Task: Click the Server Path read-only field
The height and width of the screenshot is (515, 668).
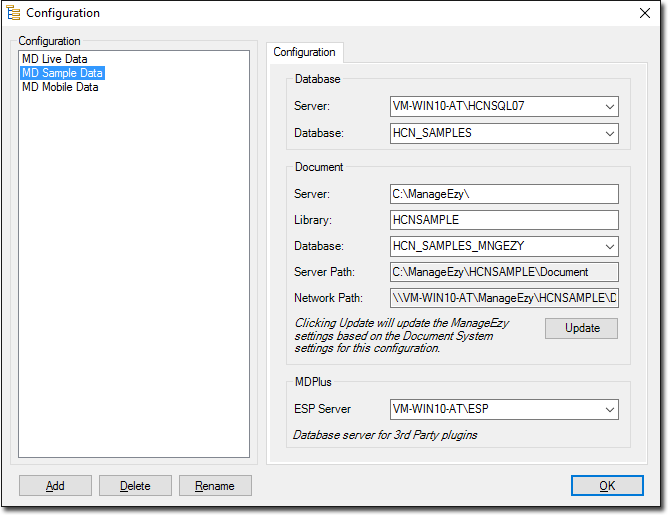Action: pyautogui.click(x=504, y=272)
